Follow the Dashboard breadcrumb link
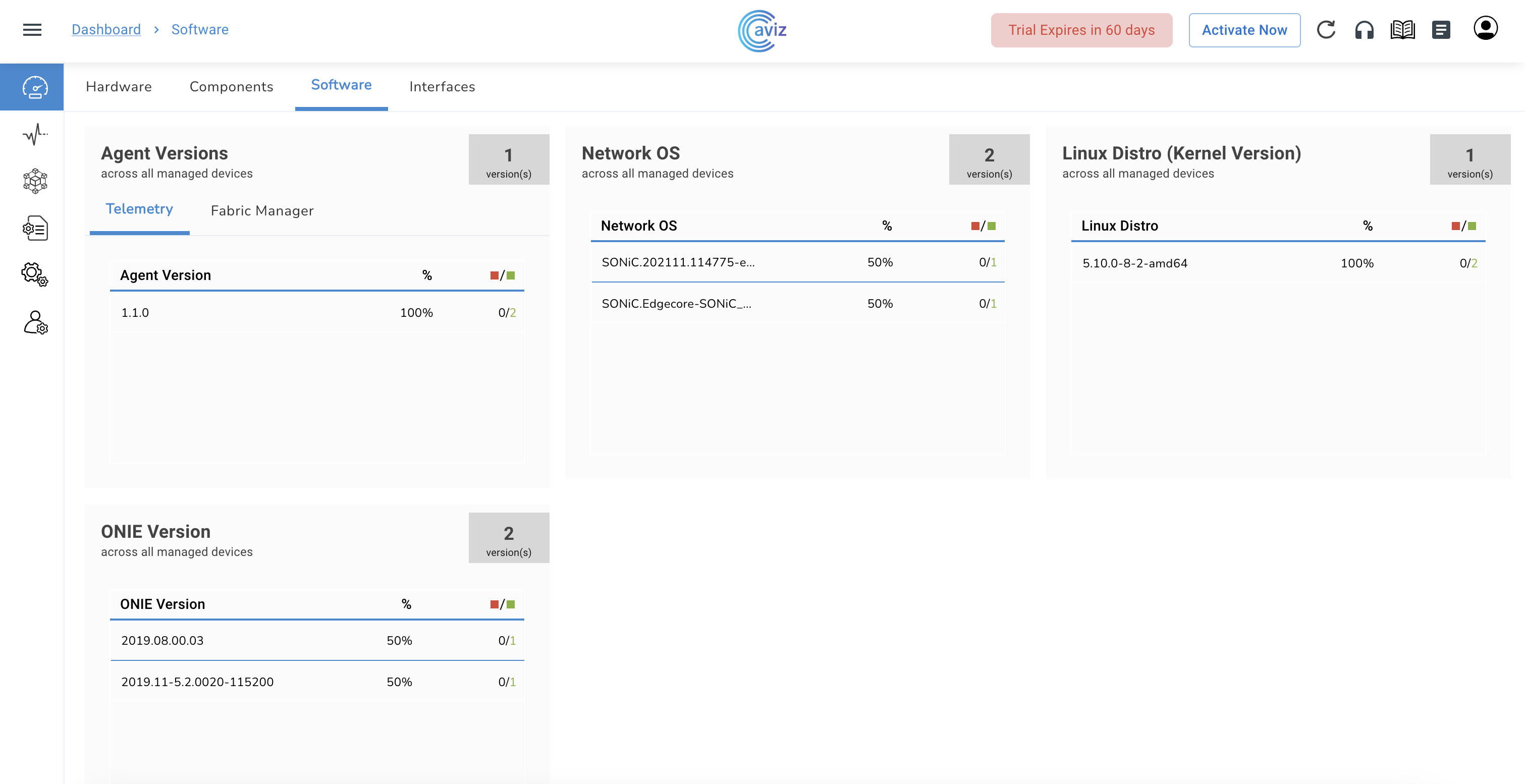The height and width of the screenshot is (784, 1525). (106, 30)
